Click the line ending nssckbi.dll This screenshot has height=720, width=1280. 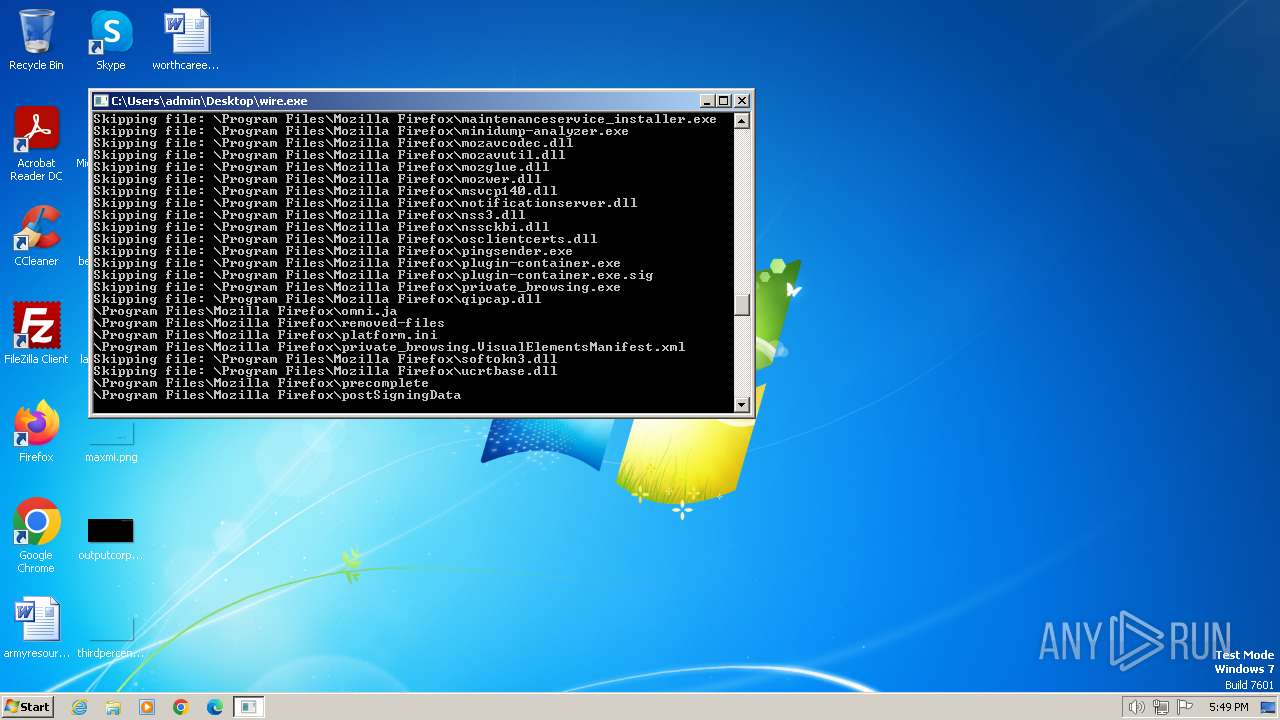[321, 227]
